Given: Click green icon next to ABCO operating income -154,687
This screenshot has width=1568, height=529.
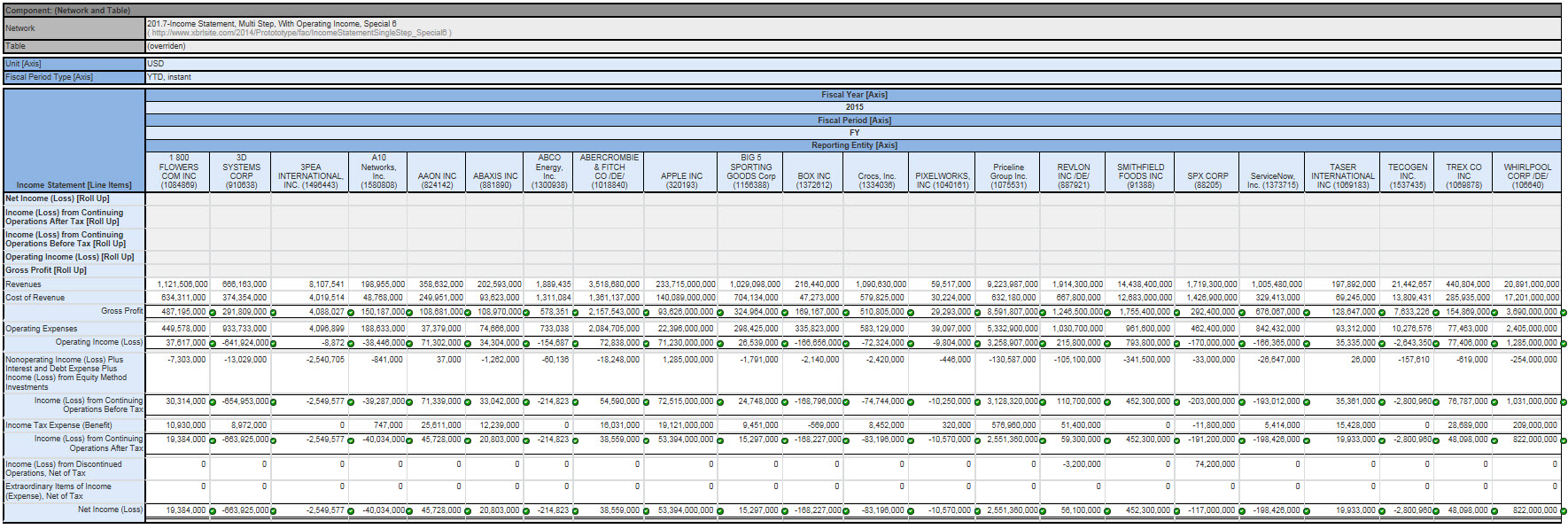Looking at the screenshot, I should (576, 344).
